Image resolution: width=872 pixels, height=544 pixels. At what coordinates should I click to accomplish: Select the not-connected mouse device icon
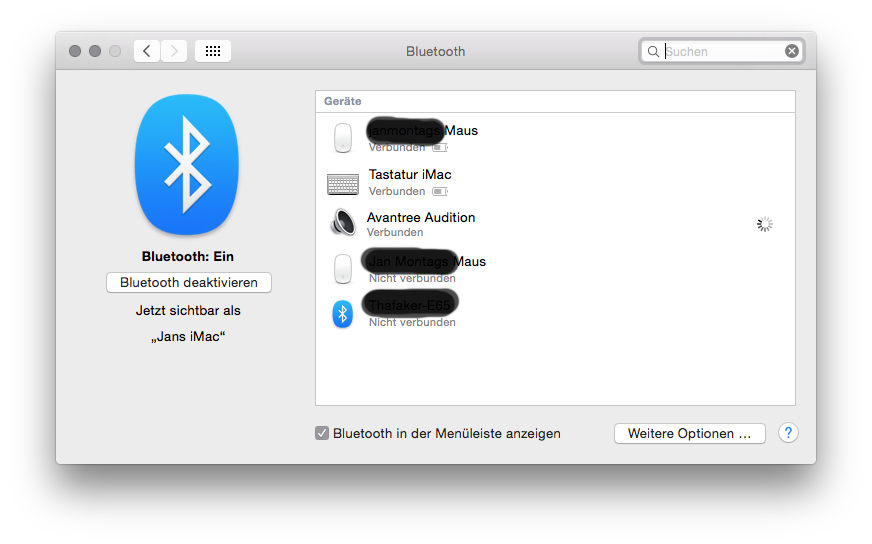343,269
